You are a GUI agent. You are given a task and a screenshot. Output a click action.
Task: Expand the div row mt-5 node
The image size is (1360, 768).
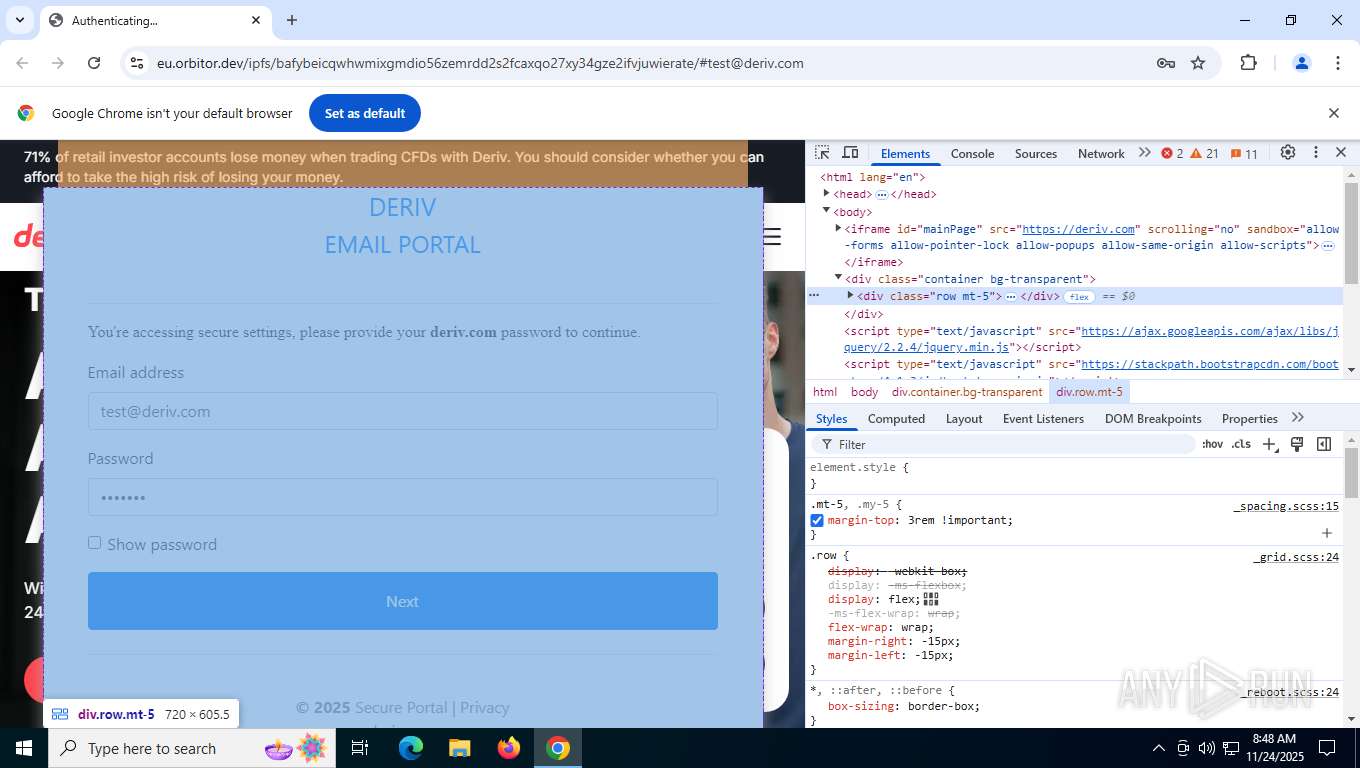[850, 296]
